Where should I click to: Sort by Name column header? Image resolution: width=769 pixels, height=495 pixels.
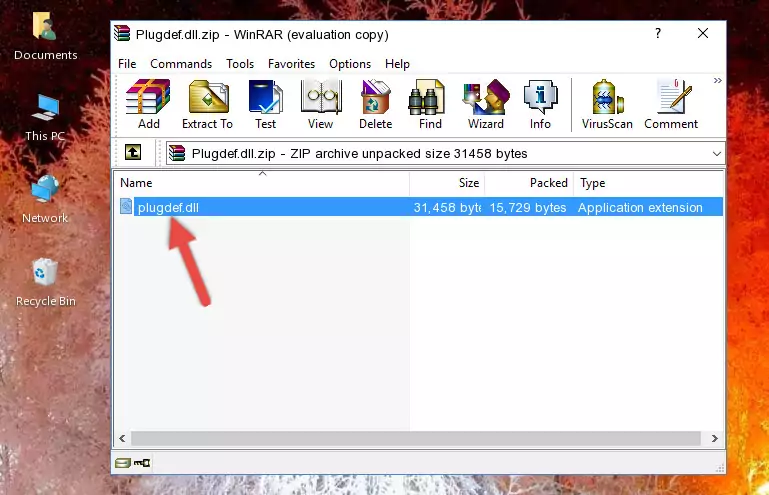262,182
